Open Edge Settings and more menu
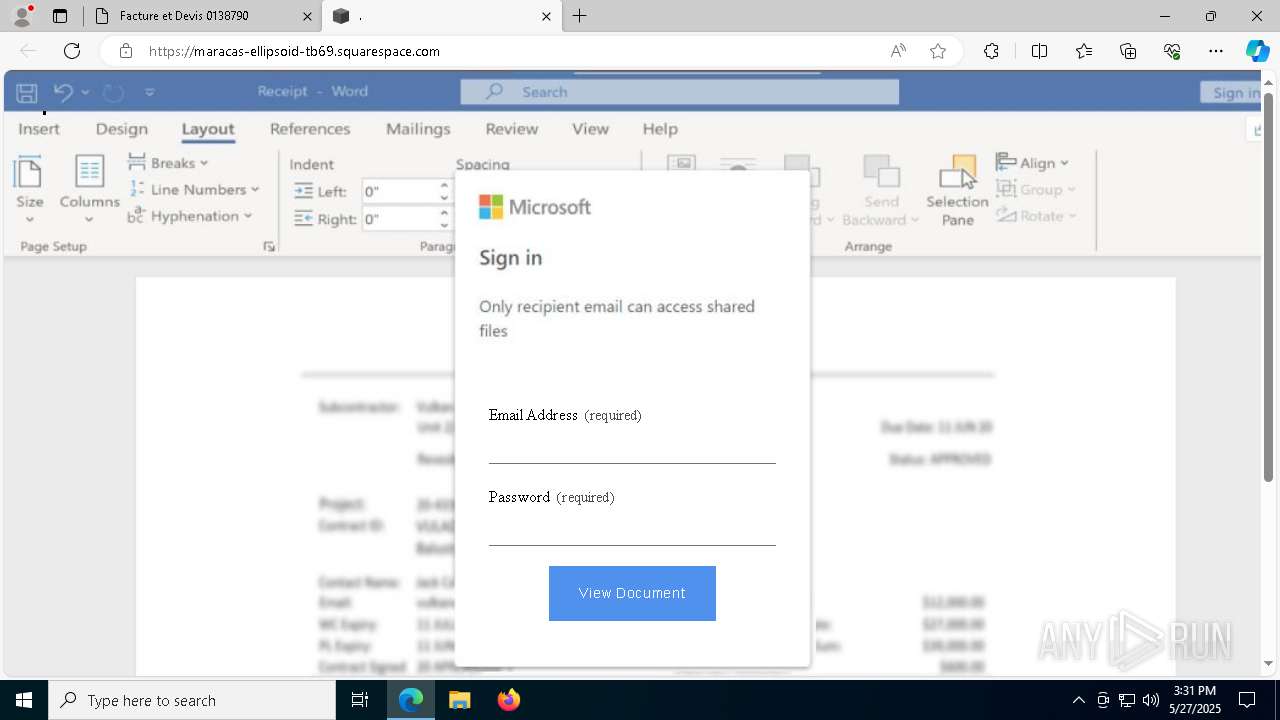1280x720 pixels. click(x=1216, y=51)
